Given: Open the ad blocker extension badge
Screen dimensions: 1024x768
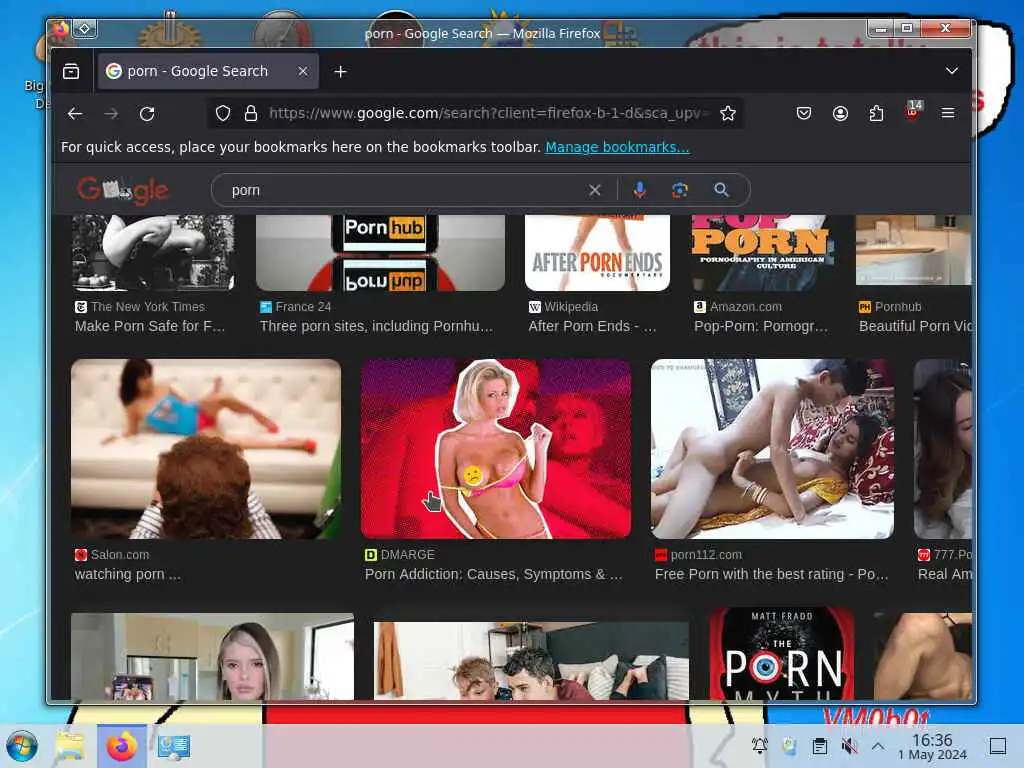Looking at the screenshot, I should pyautogui.click(x=914, y=110).
